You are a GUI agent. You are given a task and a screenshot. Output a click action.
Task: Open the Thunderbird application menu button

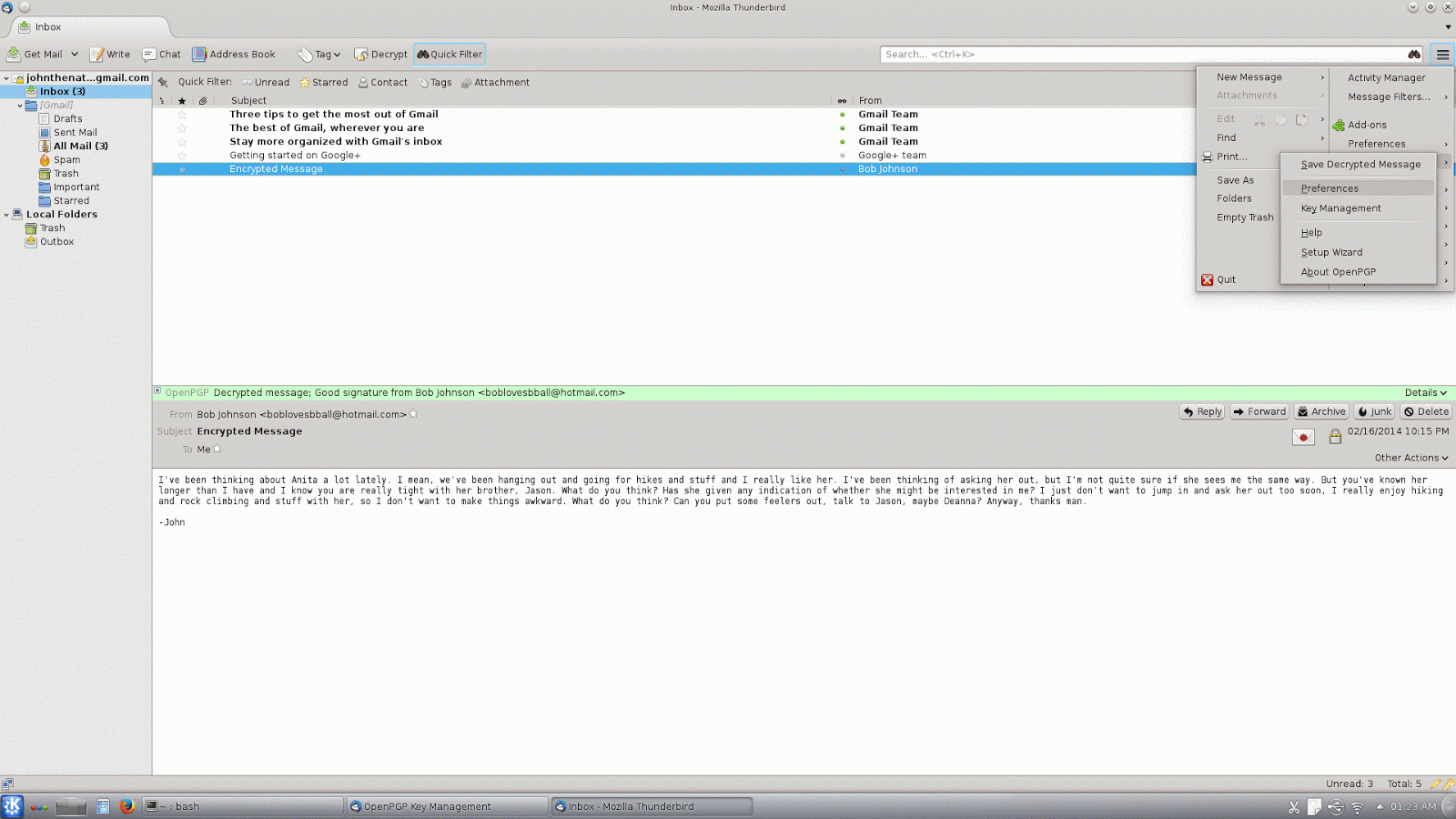point(1442,55)
